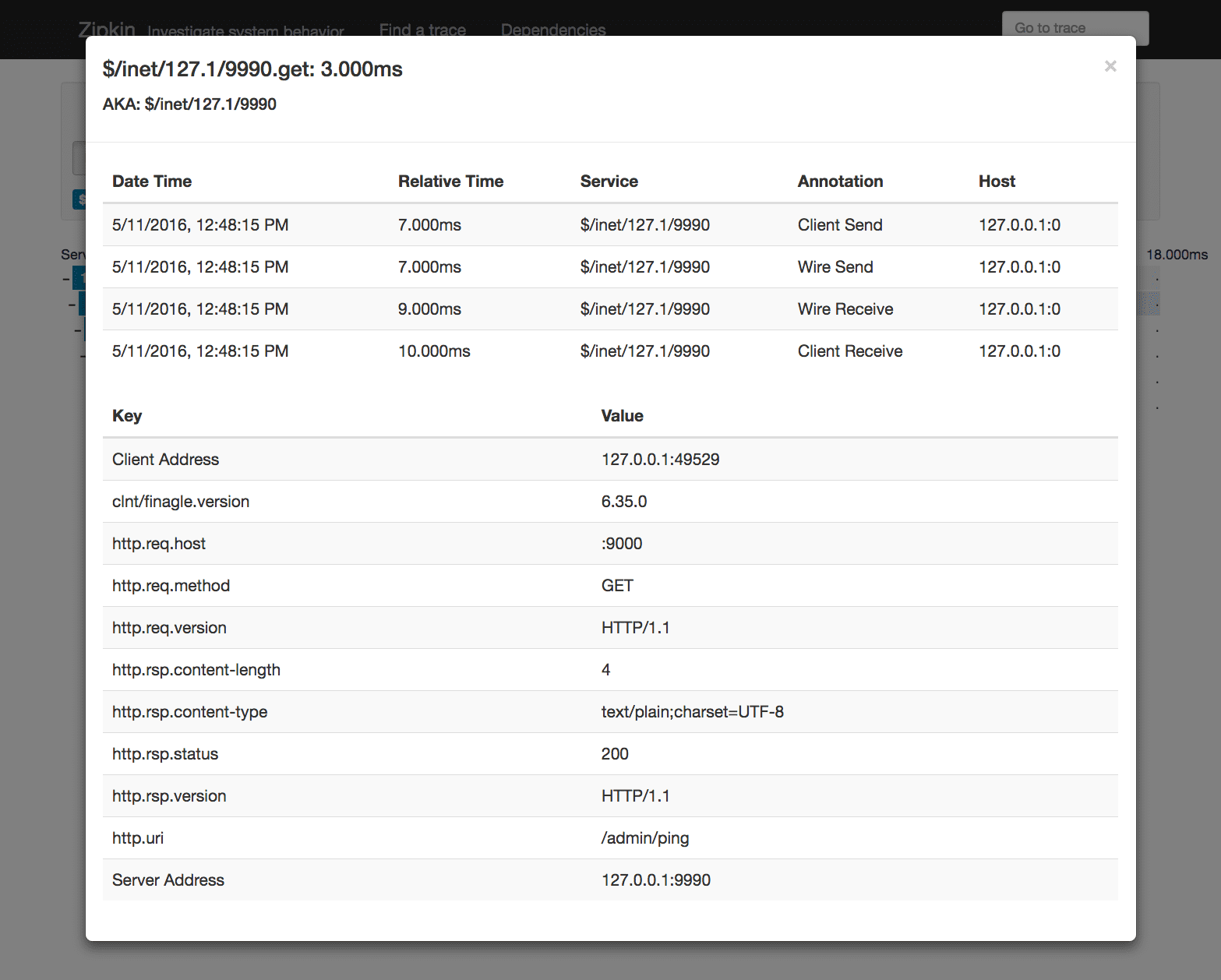1221x980 pixels.
Task: Select the 7.000ms time in Wire Send row
Action: coord(429,267)
